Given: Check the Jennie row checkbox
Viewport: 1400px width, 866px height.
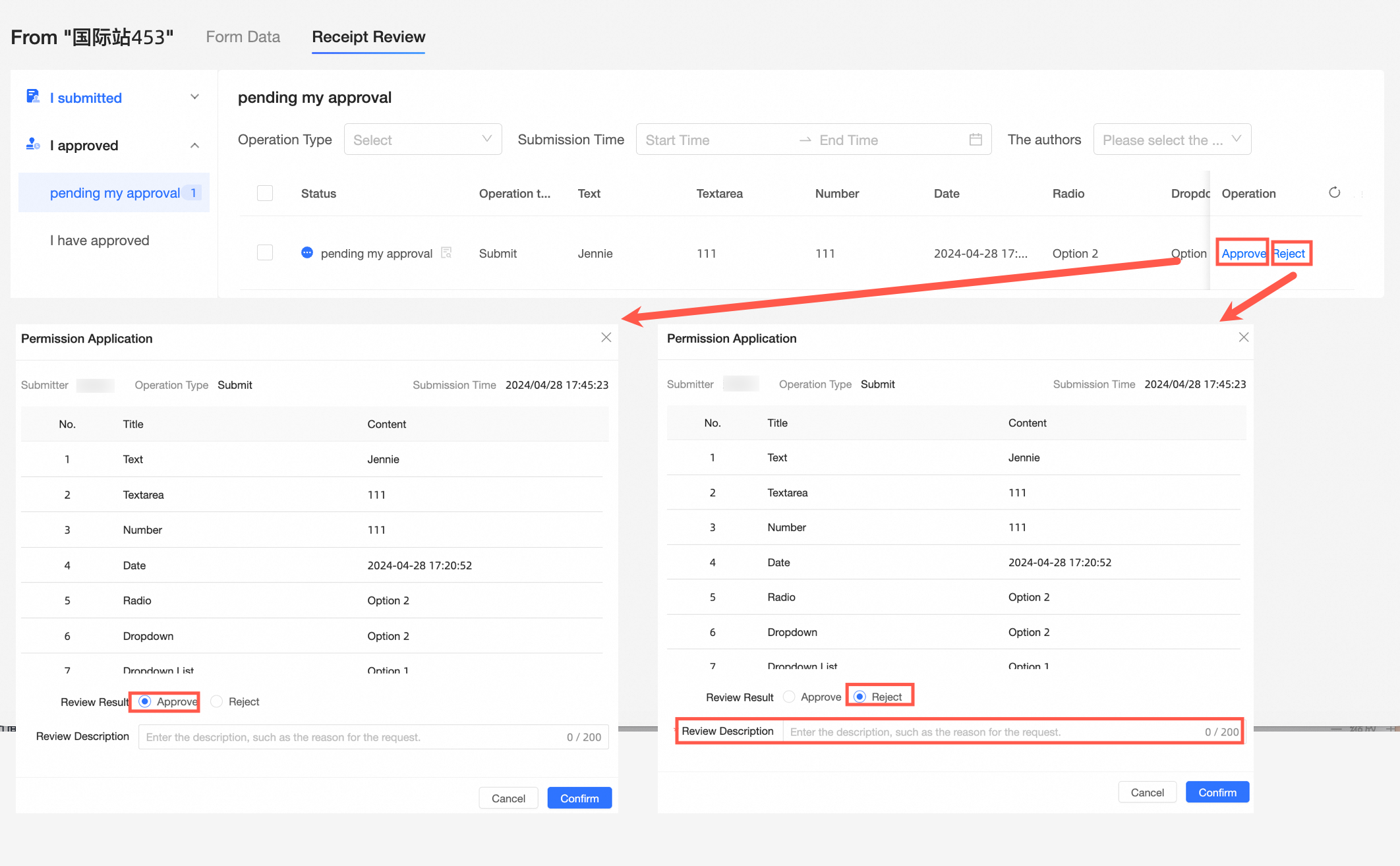Looking at the screenshot, I should (265, 252).
